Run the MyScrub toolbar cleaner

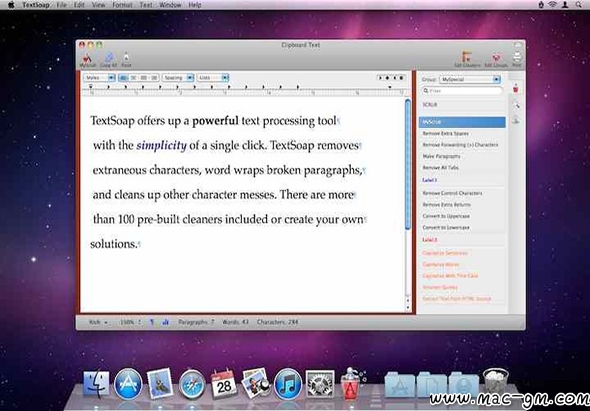(x=87, y=59)
